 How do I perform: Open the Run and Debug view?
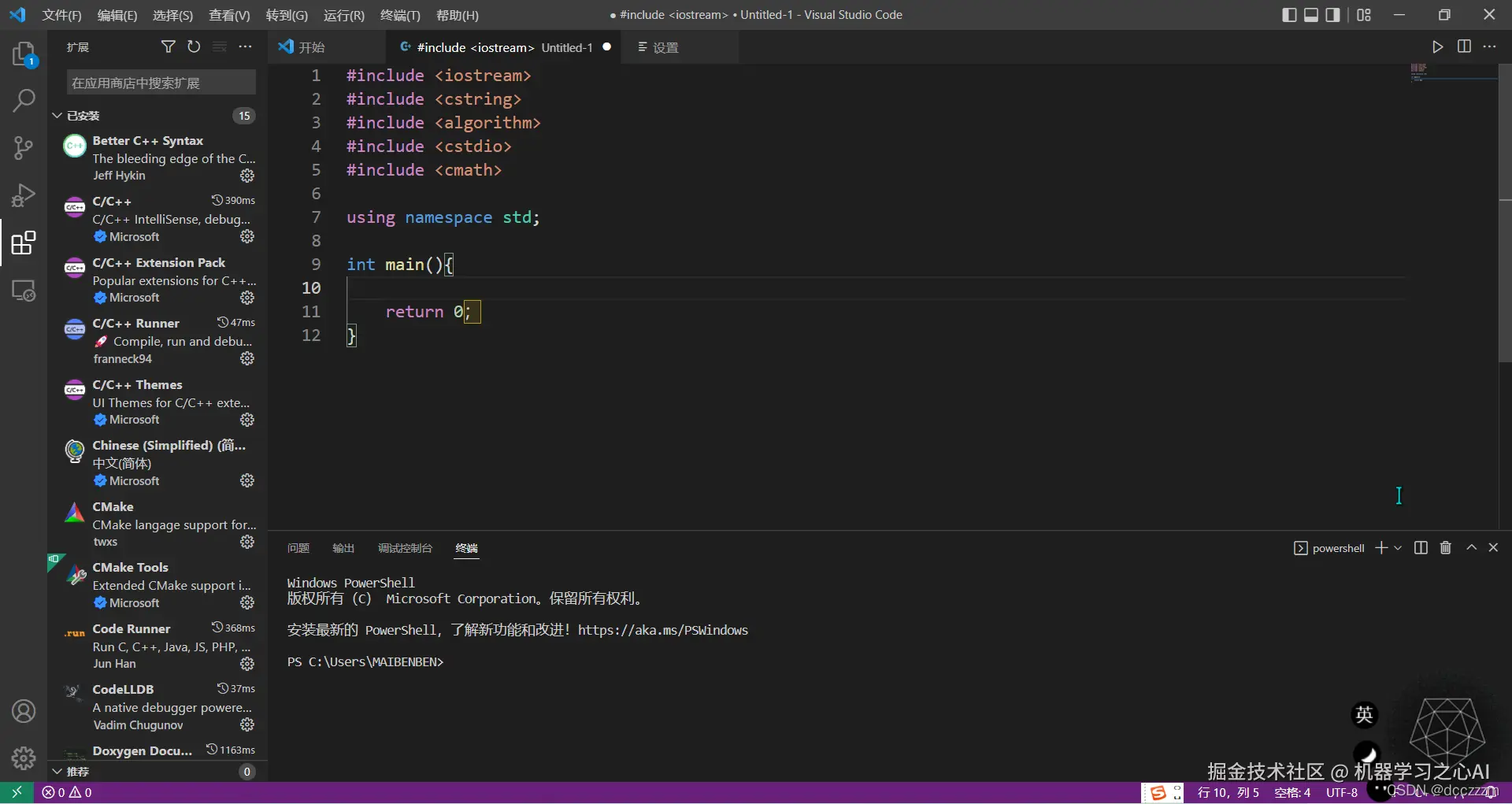(24, 195)
